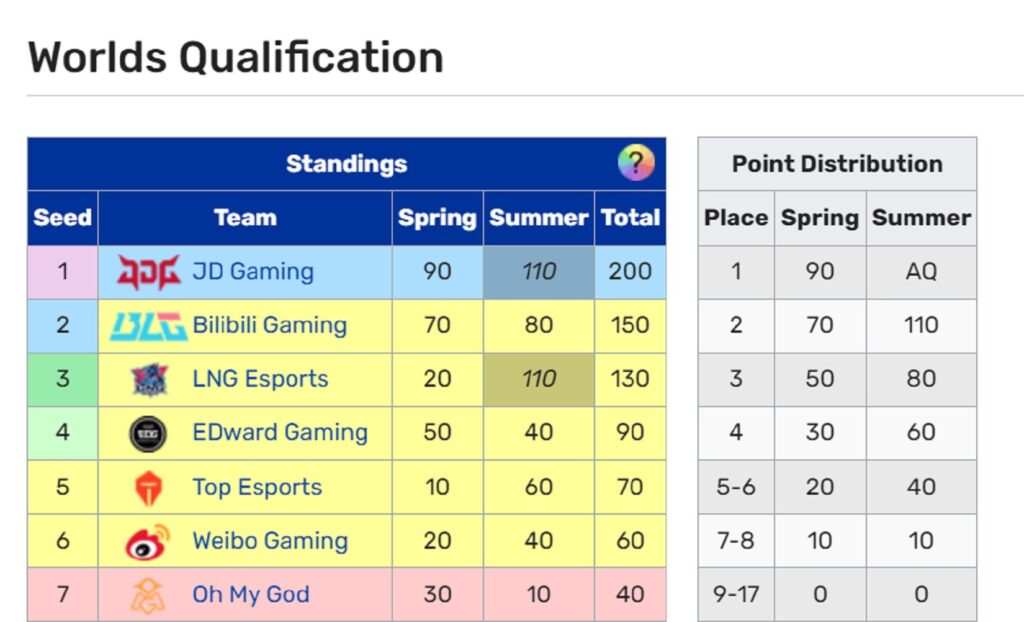Click the Weibo Gaming eye logo
Screen dimensions: 1024x622
(147, 542)
